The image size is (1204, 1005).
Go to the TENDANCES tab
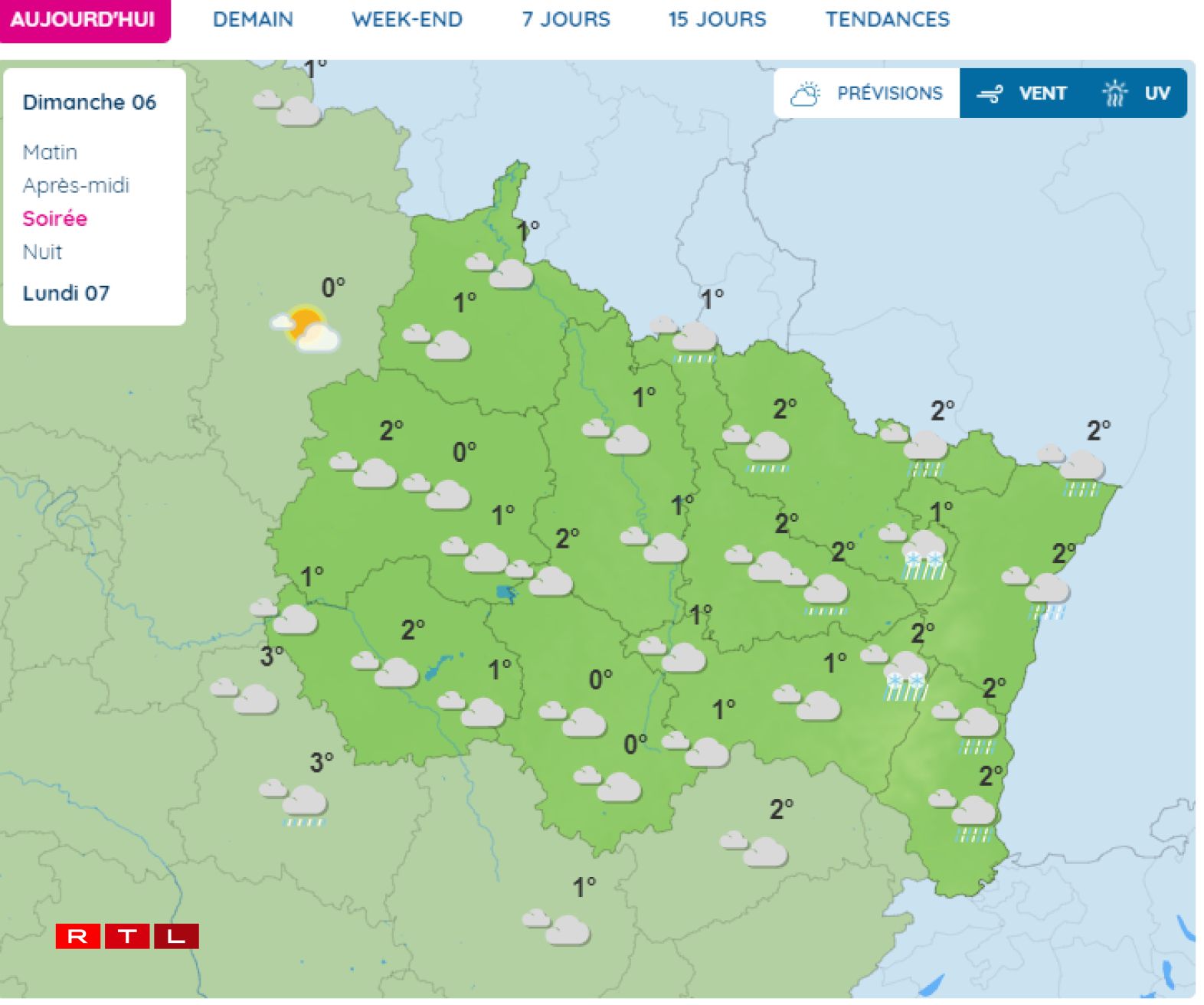[x=887, y=19]
